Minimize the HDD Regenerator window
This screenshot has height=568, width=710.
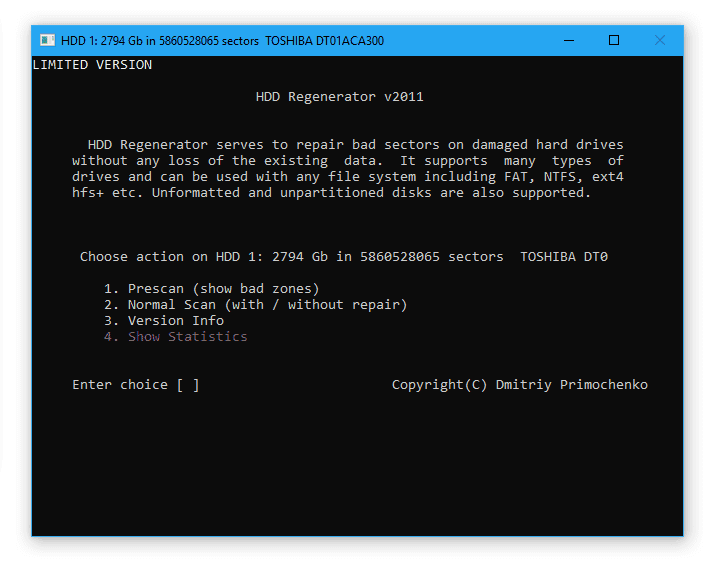coord(569,40)
